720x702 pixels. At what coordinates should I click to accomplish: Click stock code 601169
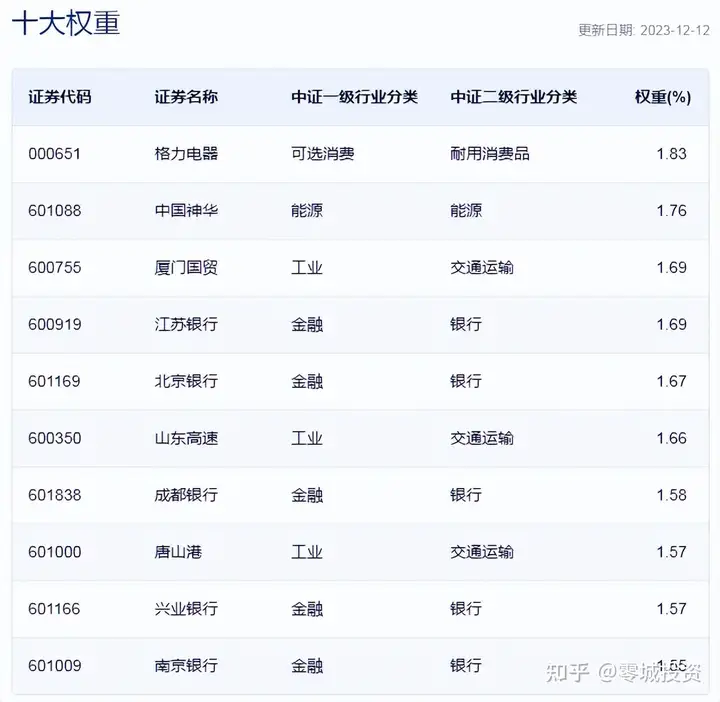point(54,381)
